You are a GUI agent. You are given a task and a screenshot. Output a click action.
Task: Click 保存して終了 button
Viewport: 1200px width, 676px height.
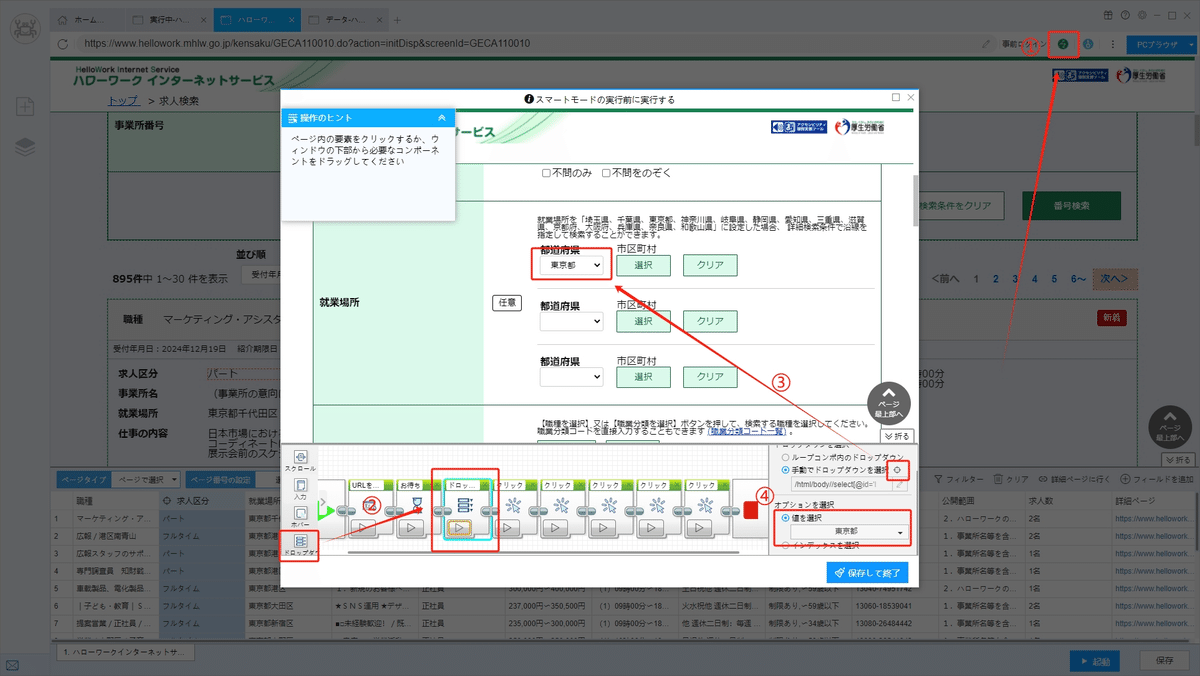pos(868,573)
